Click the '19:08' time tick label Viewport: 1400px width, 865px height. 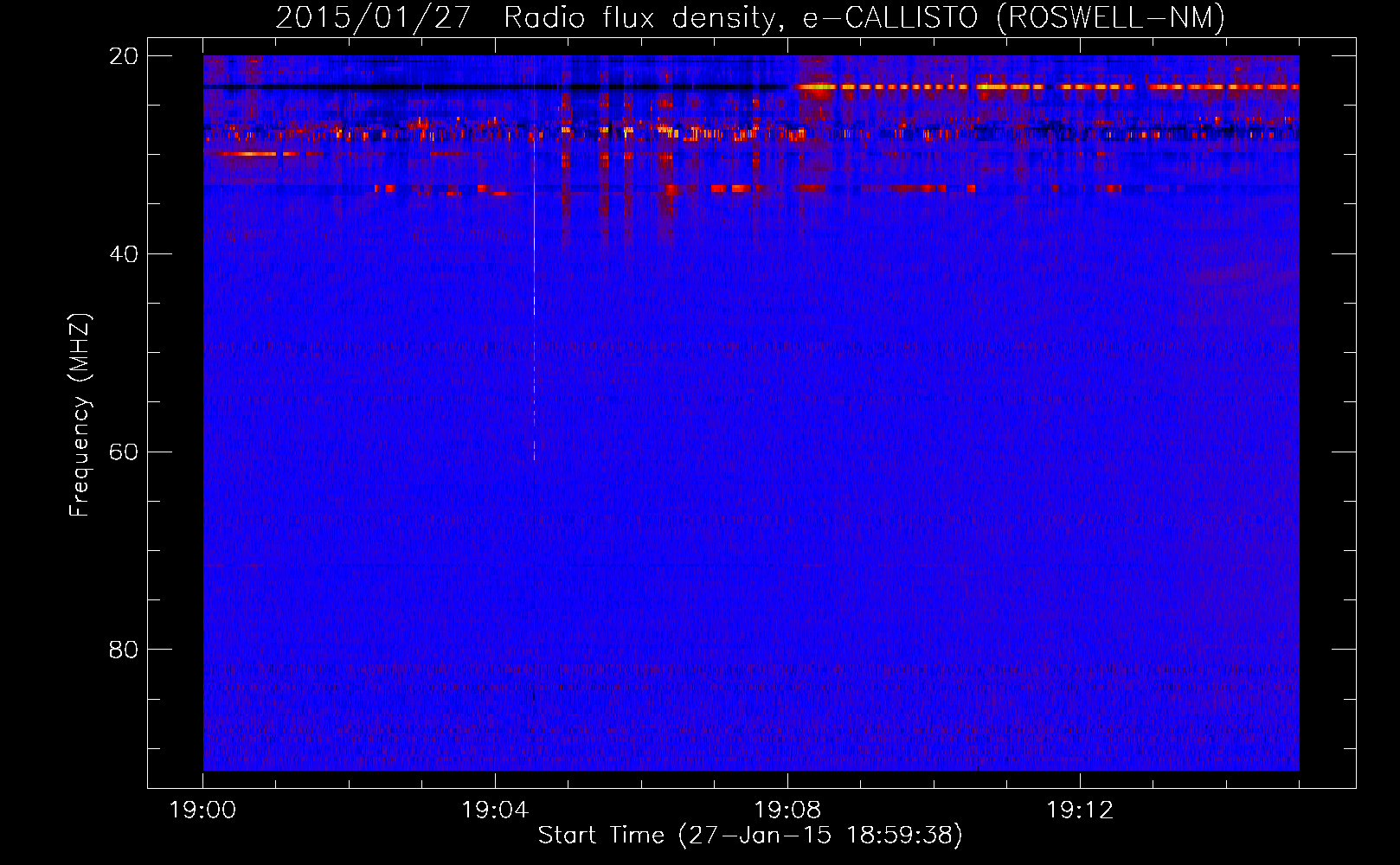point(787,810)
